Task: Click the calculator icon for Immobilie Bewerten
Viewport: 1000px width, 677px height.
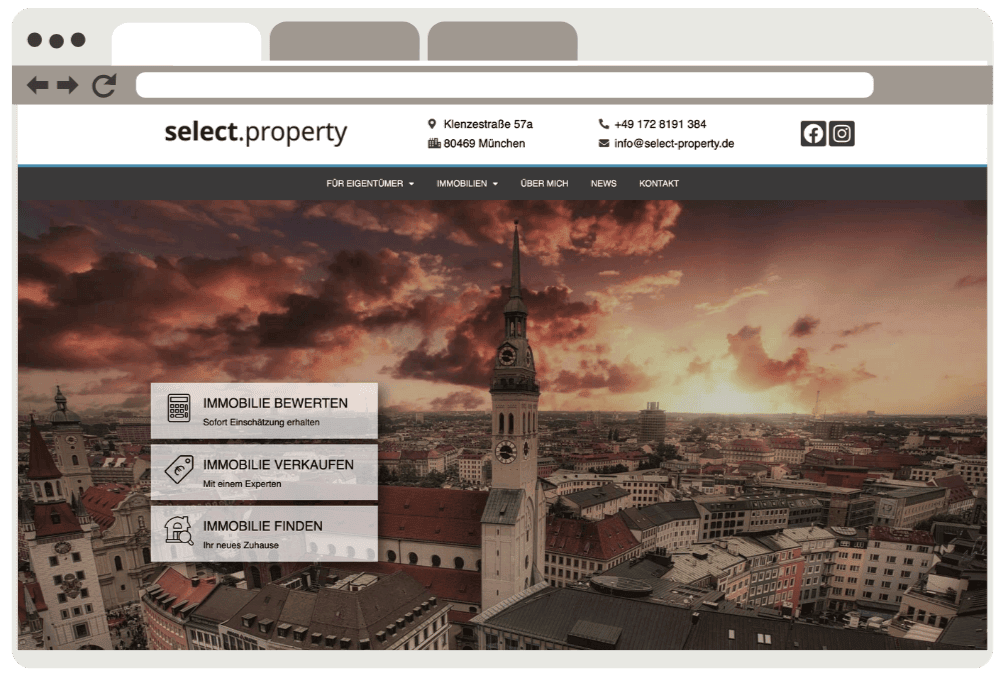Action: (179, 408)
